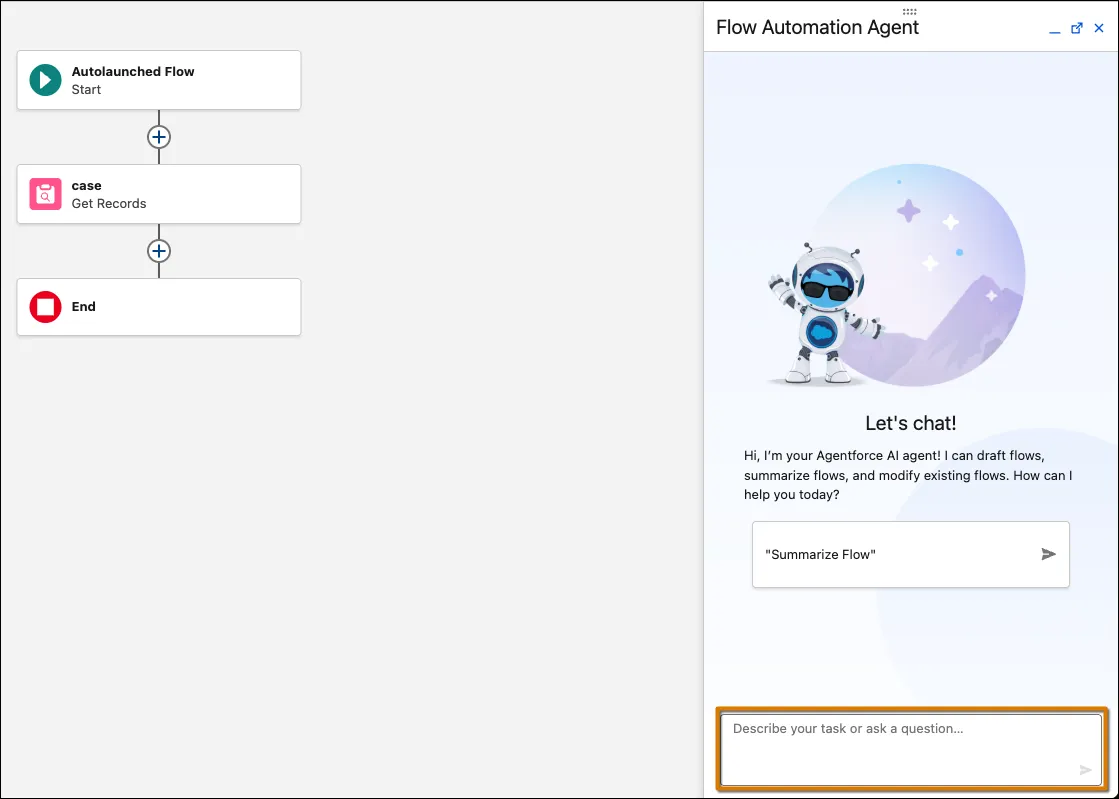
Task: Click the red square icon on End element
Action: (x=44, y=307)
